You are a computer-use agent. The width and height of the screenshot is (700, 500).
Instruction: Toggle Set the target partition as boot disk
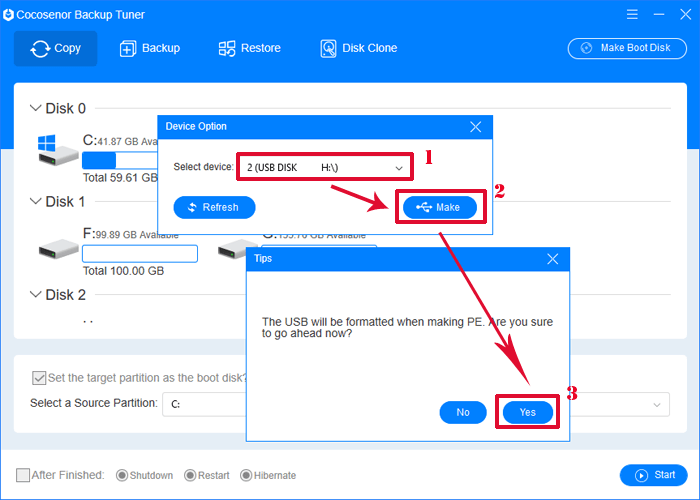39,378
